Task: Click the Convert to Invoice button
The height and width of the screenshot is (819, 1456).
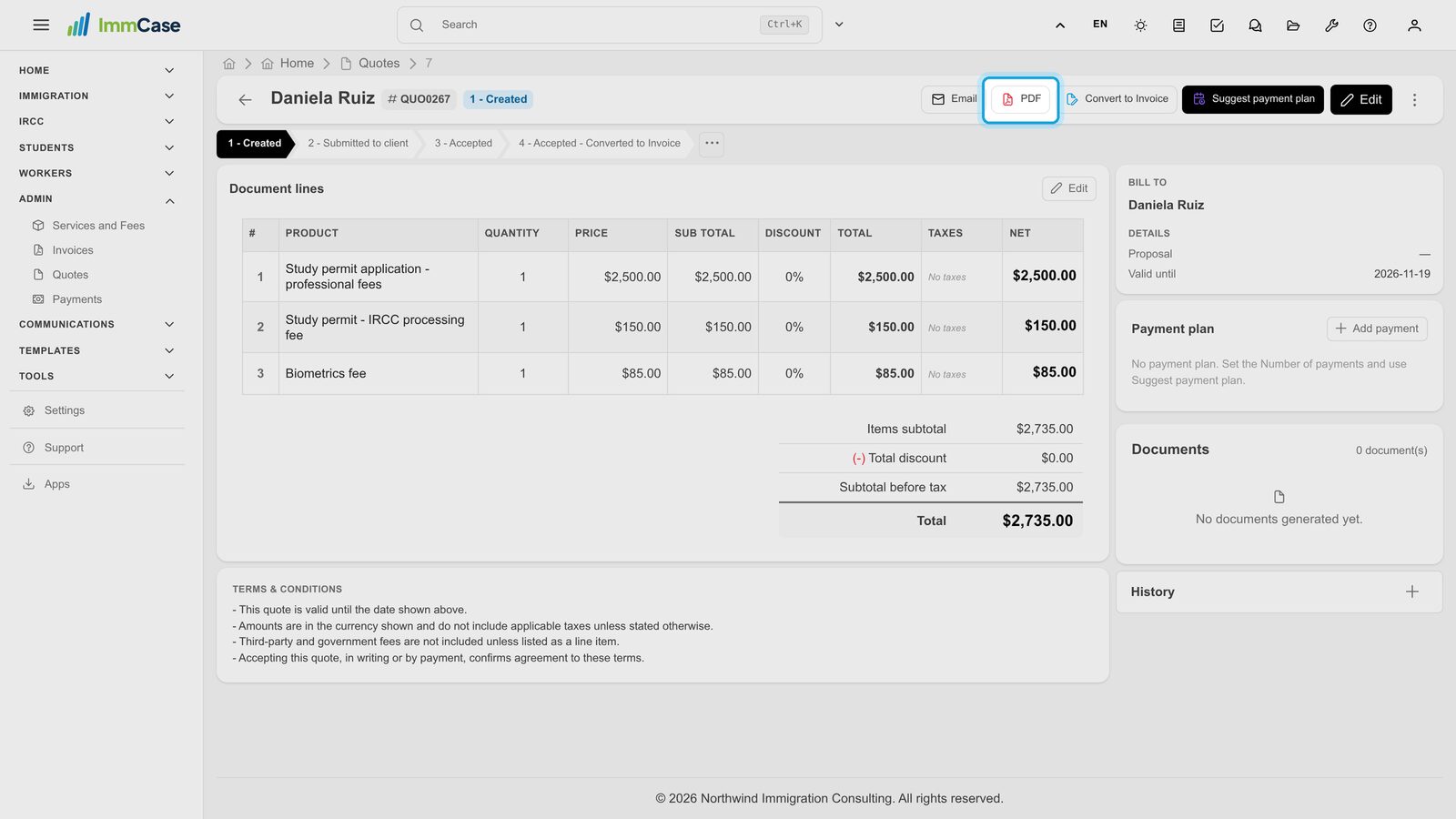Action: (x=1117, y=99)
